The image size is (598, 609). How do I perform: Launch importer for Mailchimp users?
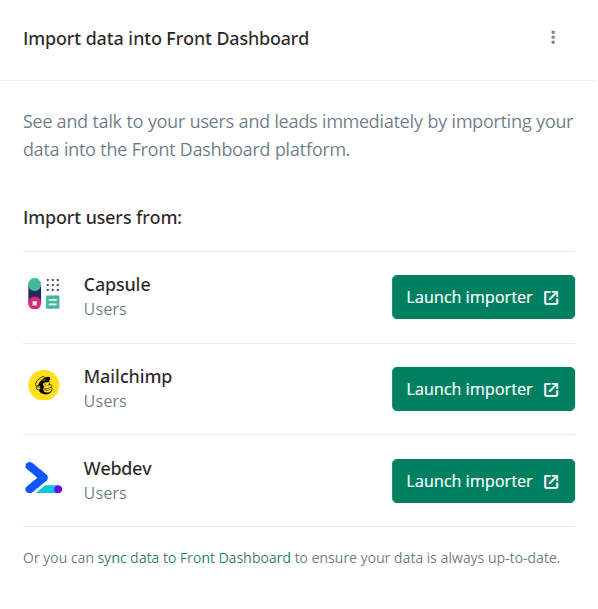coord(483,389)
